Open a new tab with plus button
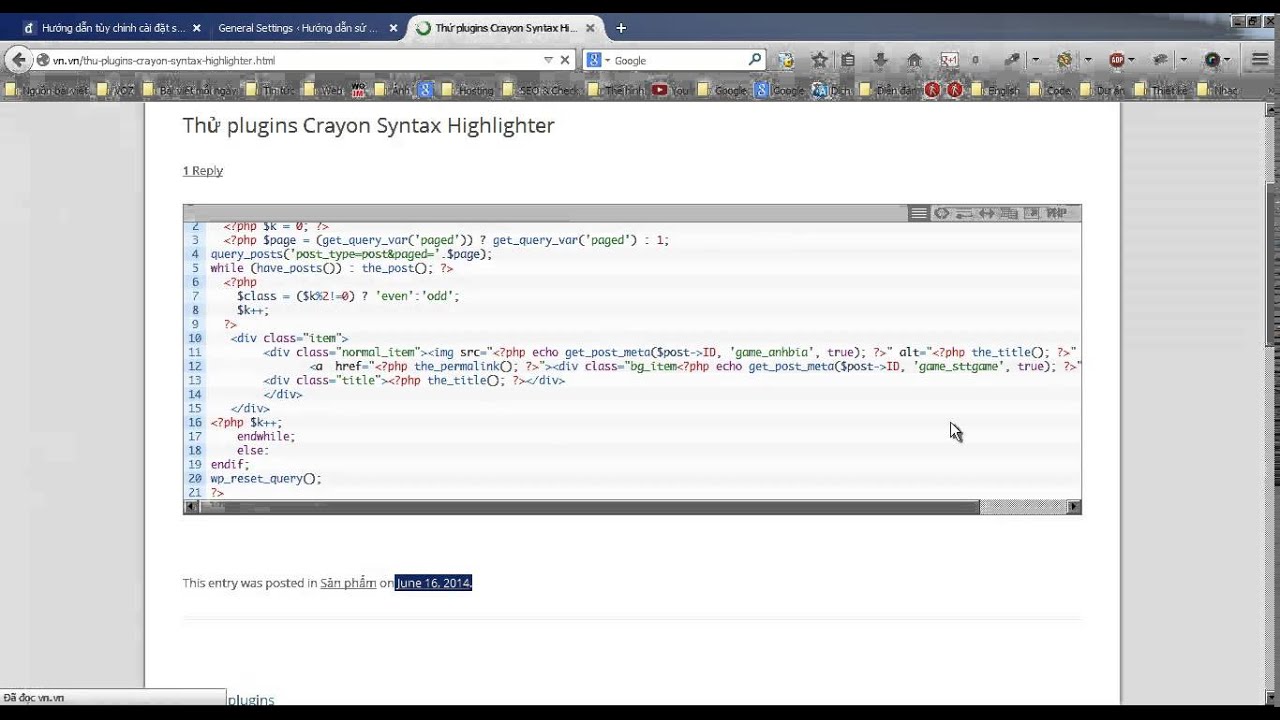The image size is (1280, 720). click(x=621, y=28)
